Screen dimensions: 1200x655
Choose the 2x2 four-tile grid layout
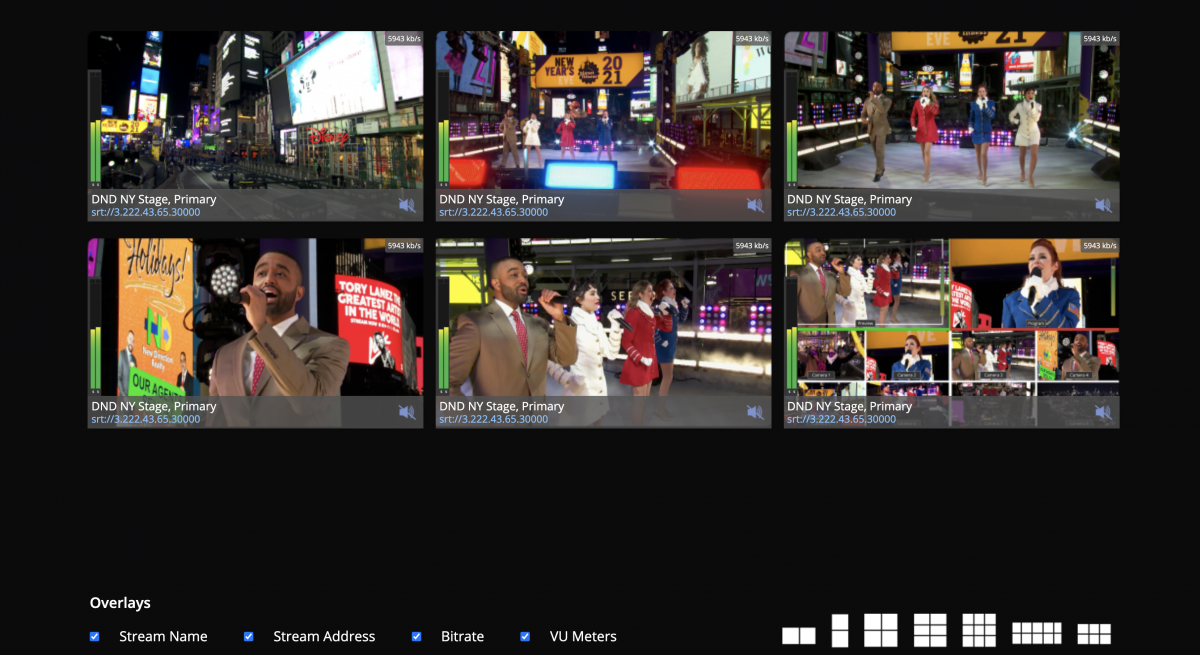tap(881, 630)
